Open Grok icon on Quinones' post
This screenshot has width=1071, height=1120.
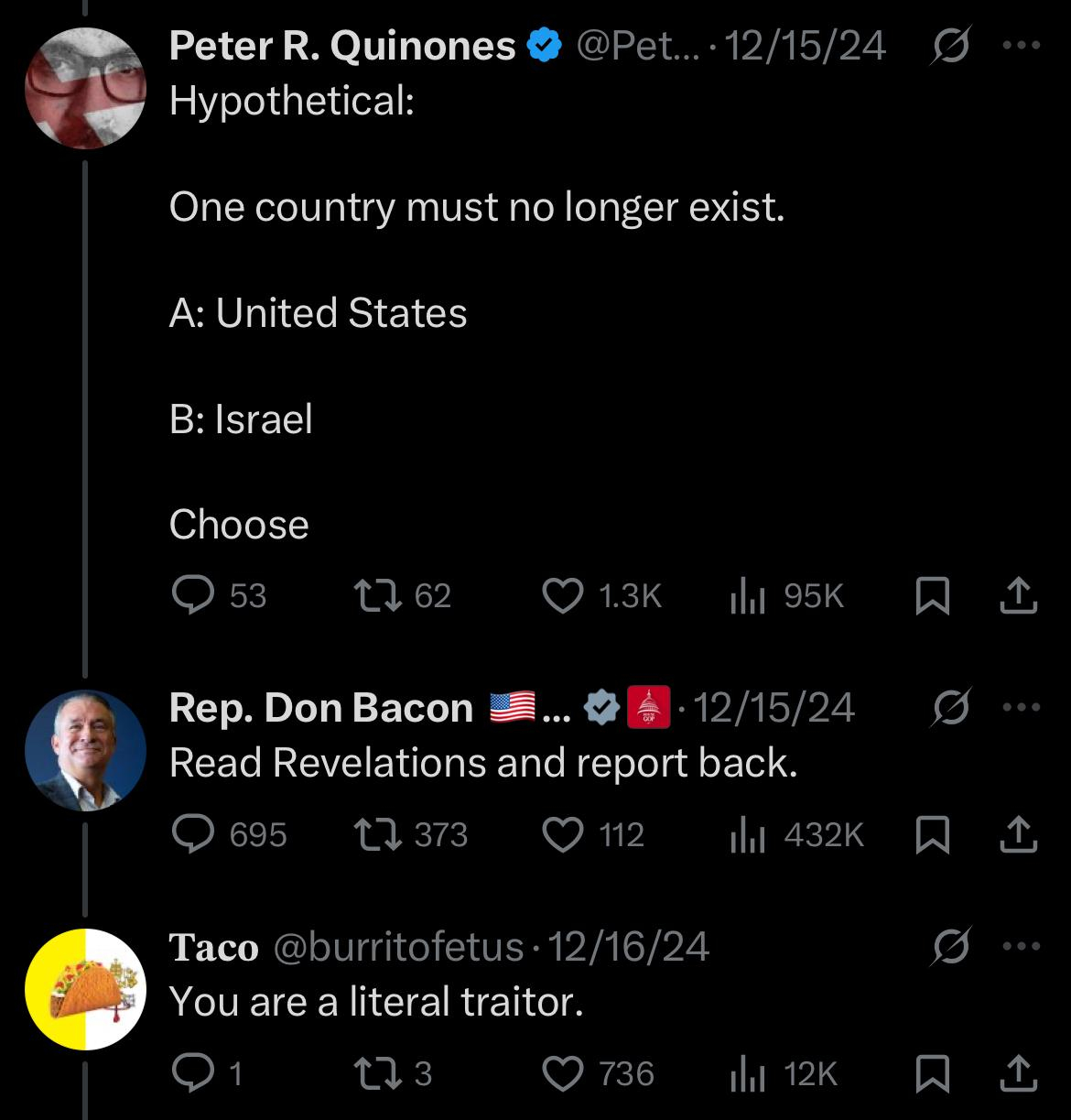tap(950, 47)
